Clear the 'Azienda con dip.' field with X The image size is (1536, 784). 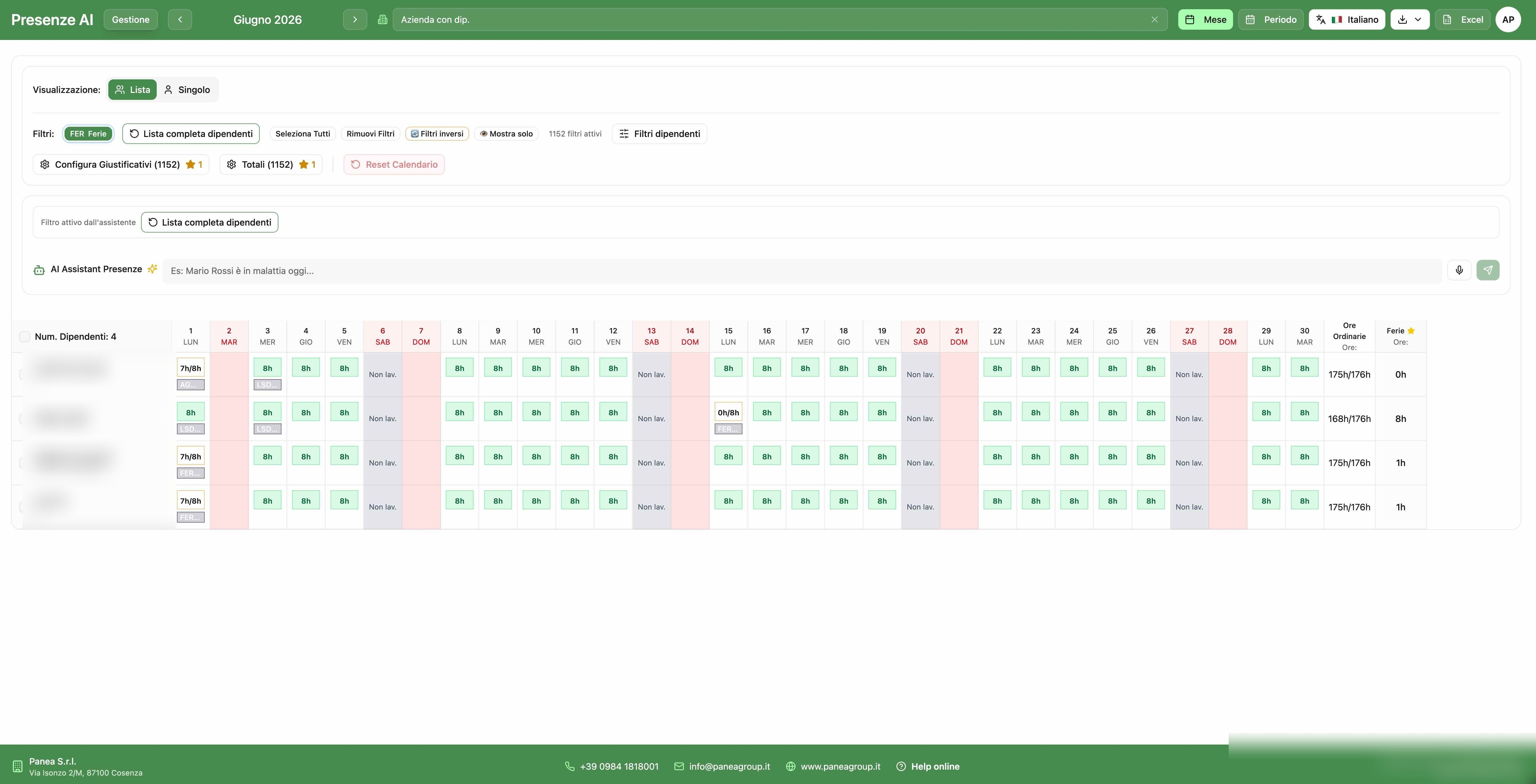point(1154,20)
